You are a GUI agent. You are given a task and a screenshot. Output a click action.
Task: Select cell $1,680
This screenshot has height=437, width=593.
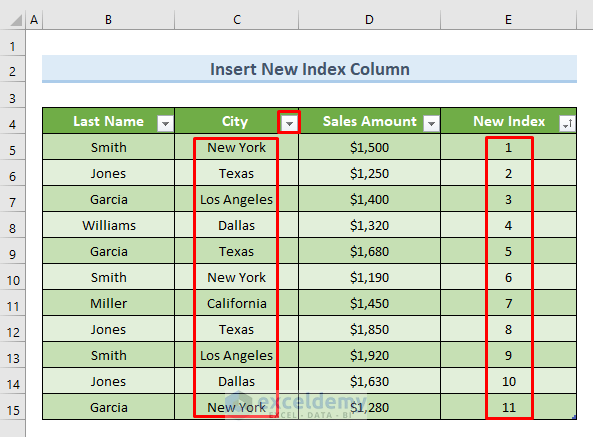coord(369,251)
